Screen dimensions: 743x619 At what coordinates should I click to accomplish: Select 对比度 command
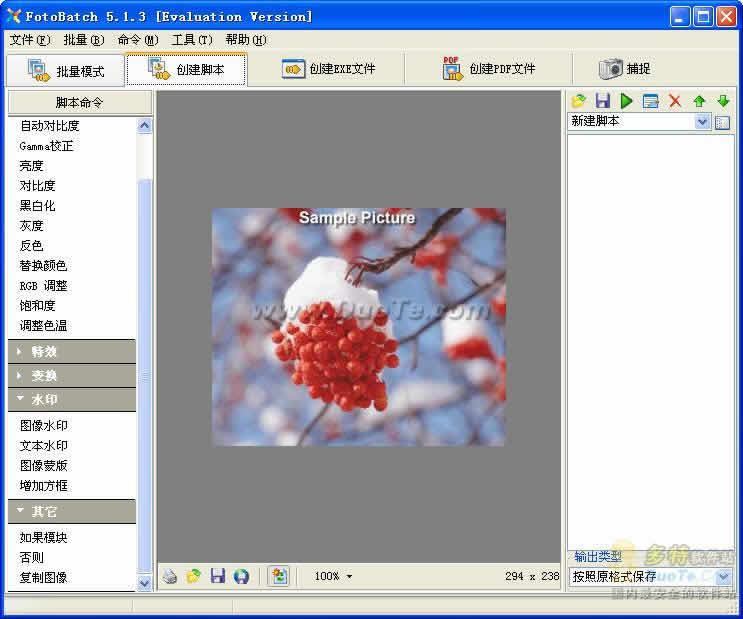[37, 186]
